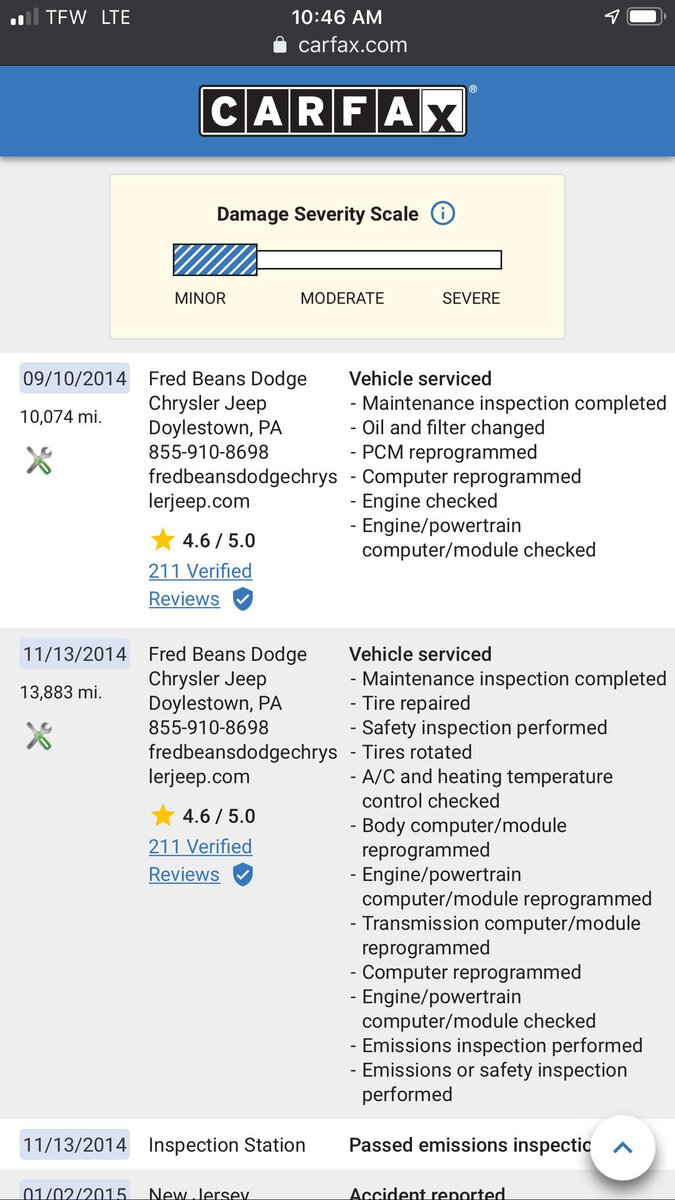This screenshot has width=675, height=1200.
Task: Click wrench service icon for 11/13/2014 entry
Action: pos(39,736)
